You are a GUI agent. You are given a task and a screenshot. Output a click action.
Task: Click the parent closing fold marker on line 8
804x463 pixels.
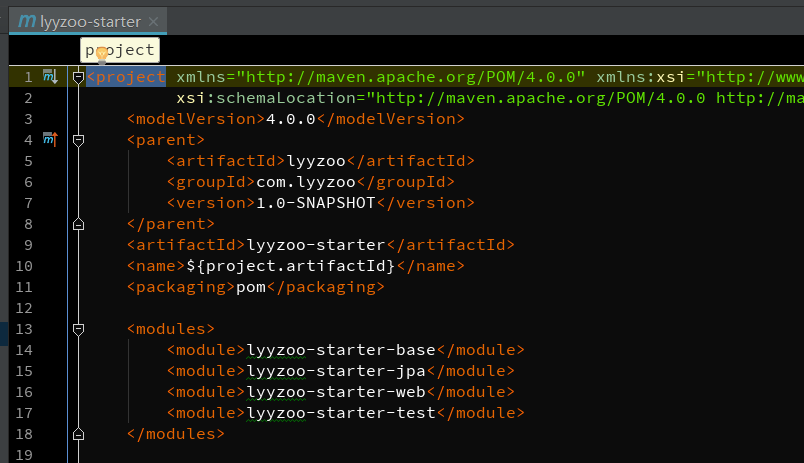78,224
